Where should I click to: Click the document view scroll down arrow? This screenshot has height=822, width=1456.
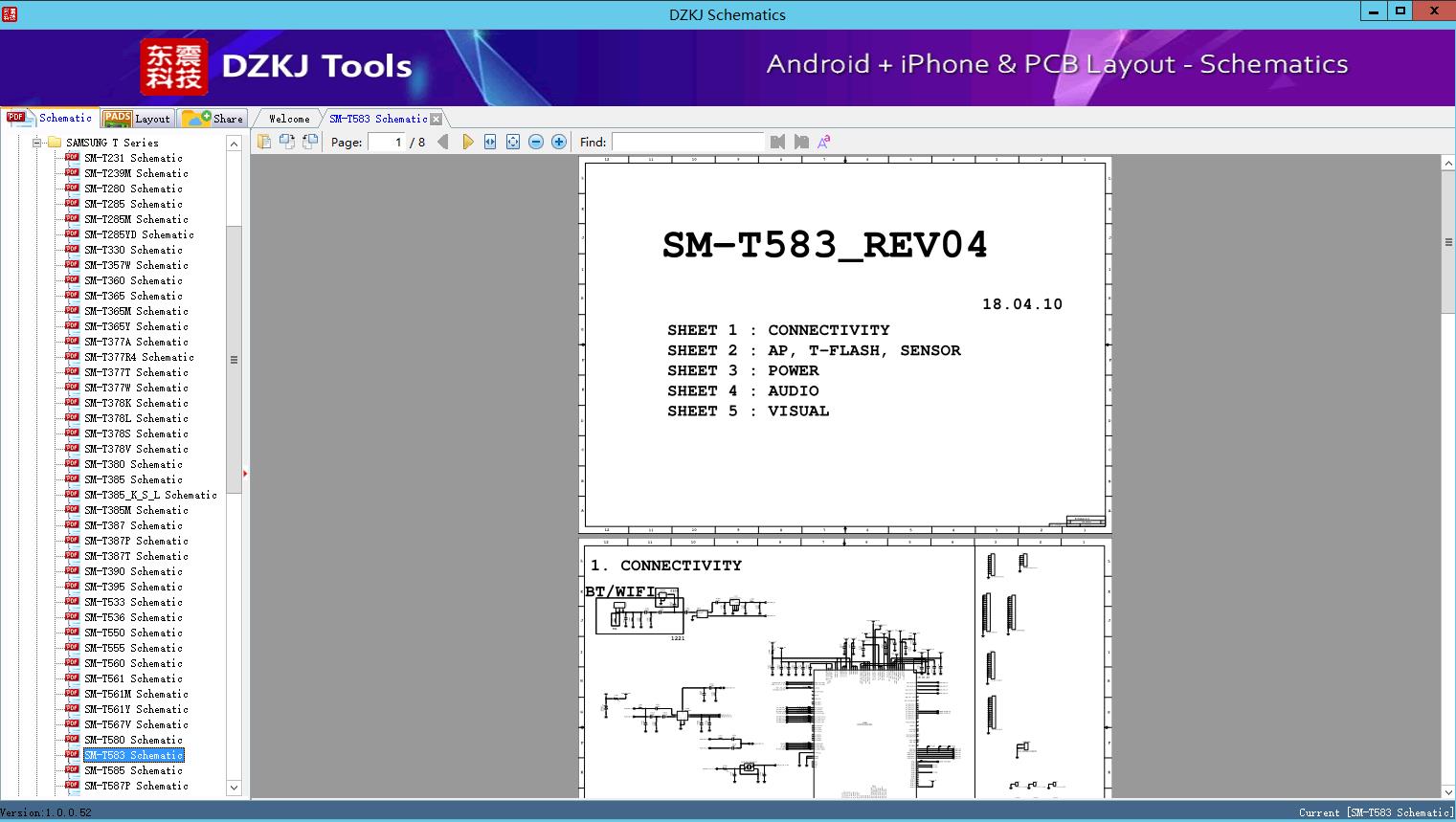(x=1448, y=791)
